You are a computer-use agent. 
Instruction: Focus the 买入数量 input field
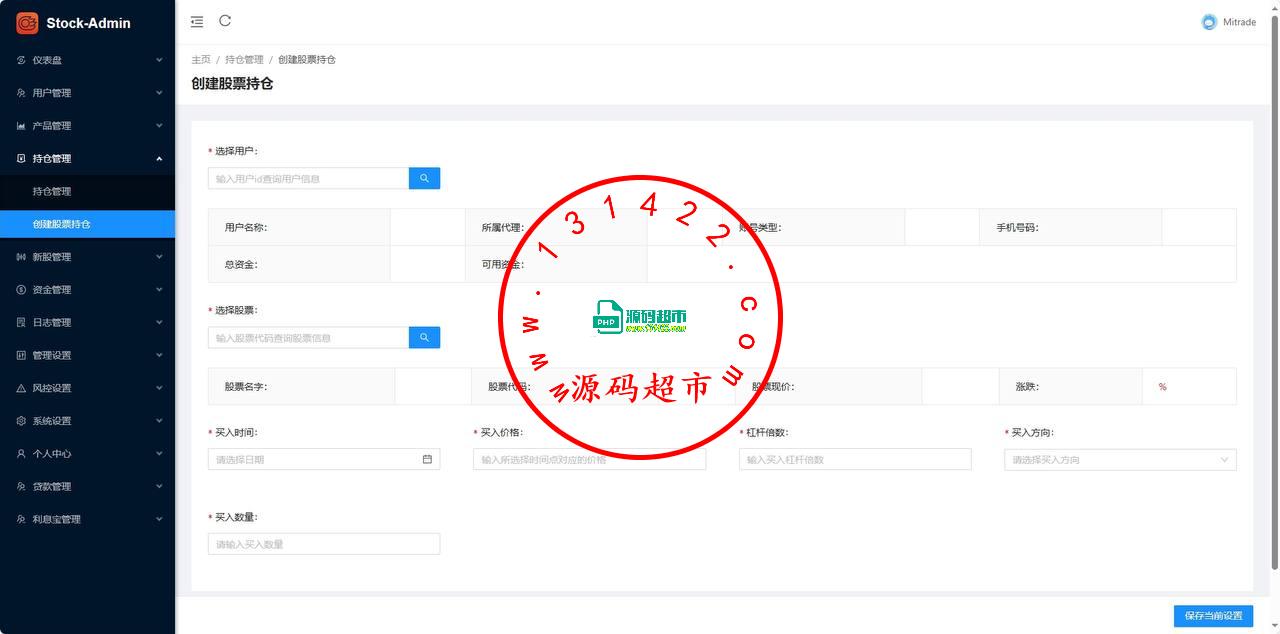pyautogui.click(x=324, y=544)
